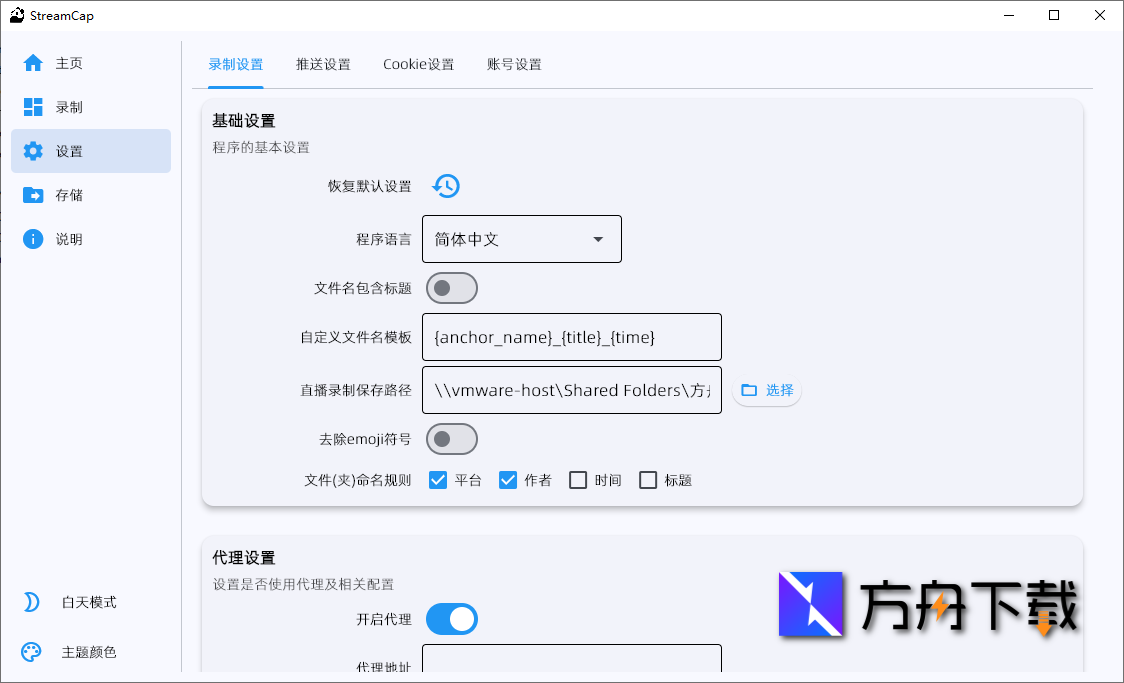Click the 设置 settings gear icon

pos(33,150)
